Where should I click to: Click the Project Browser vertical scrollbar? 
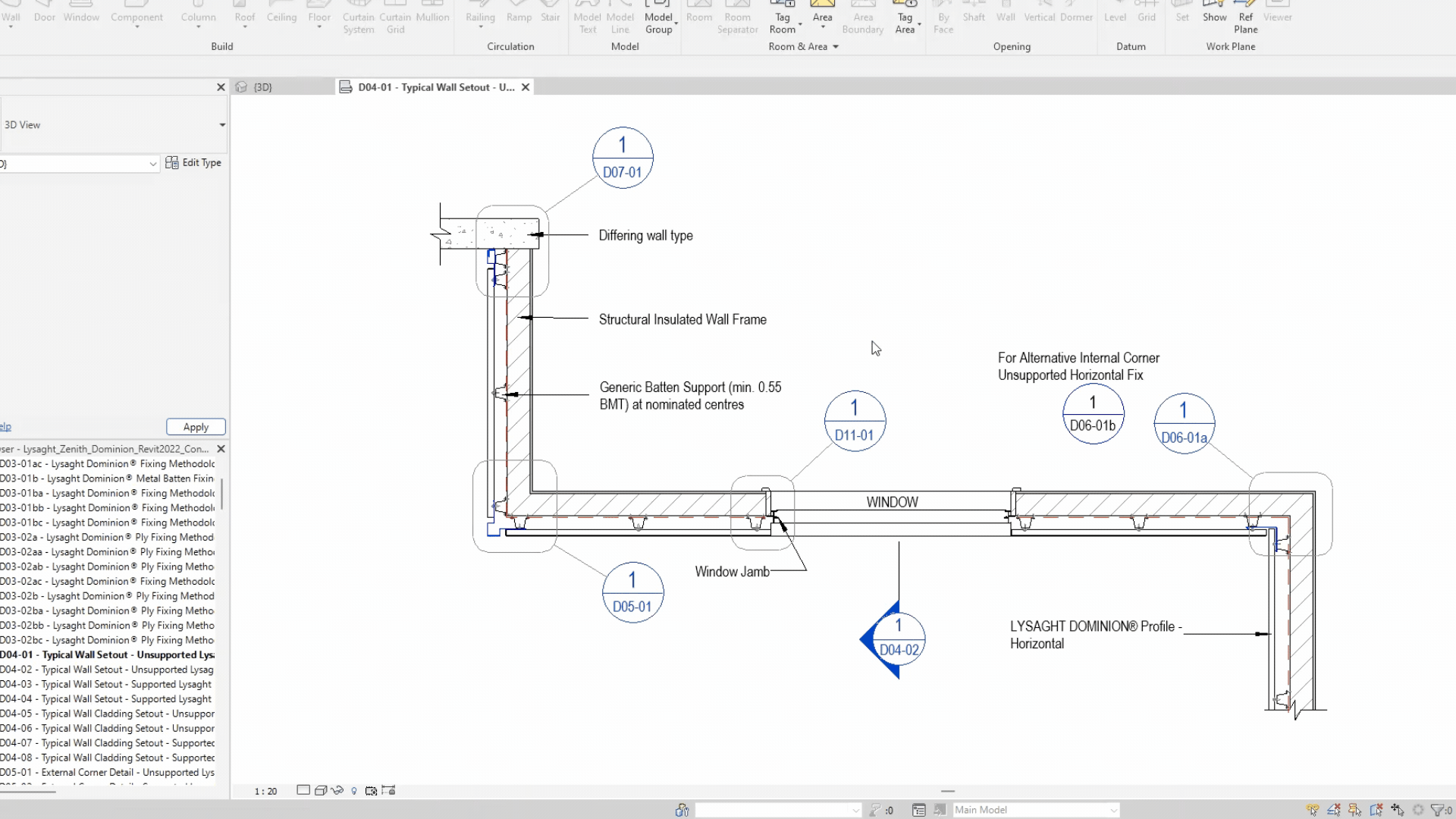tap(222, 494)
